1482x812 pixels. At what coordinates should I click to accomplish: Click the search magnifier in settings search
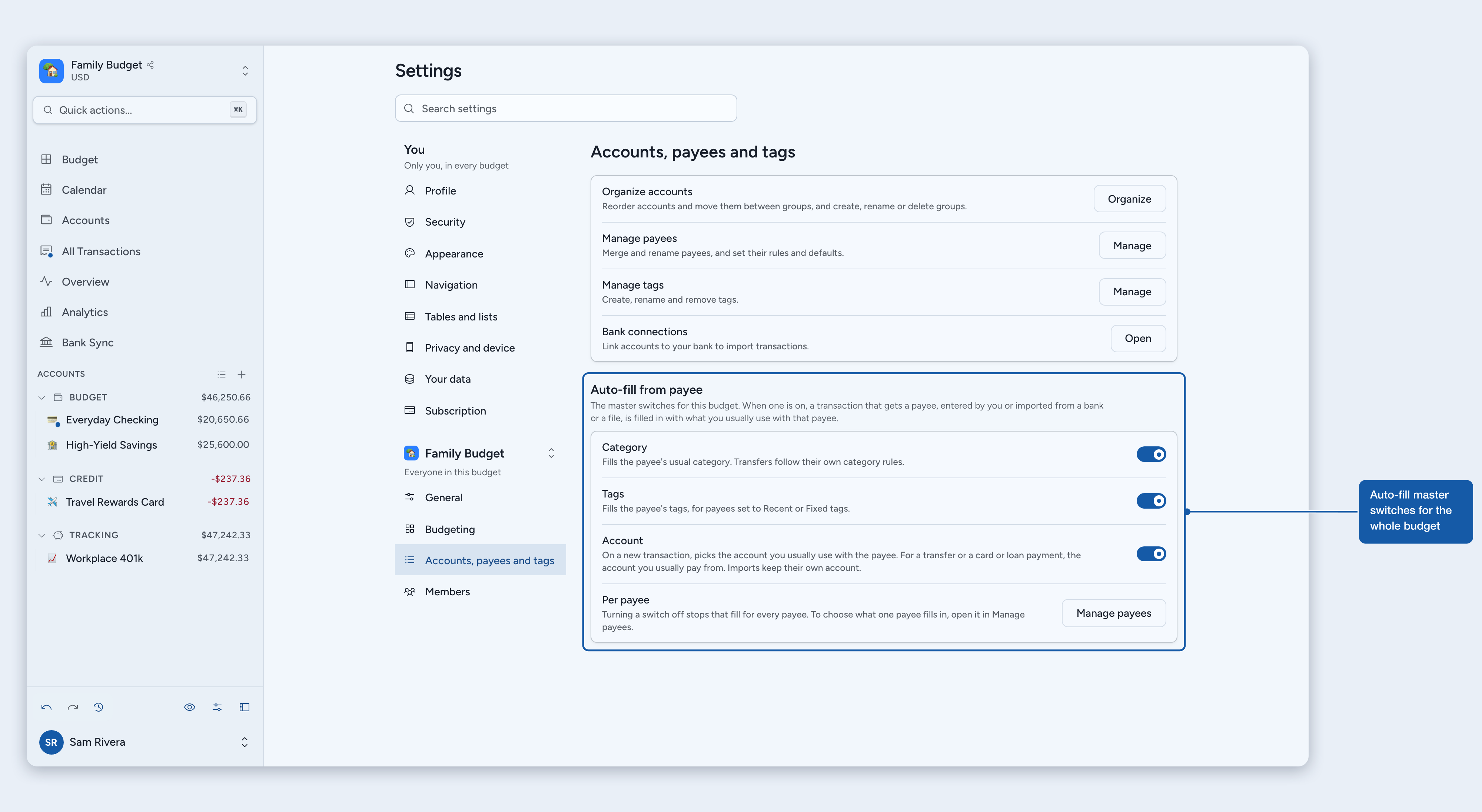coord(409,109)
